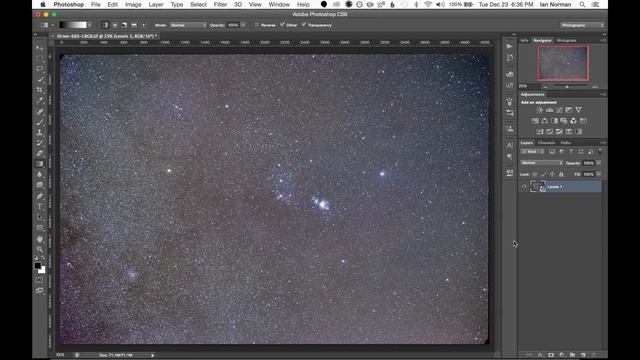Screen dimensions: 640x360
Task: Open the Image menu
Action: click(x=133, y=4)
